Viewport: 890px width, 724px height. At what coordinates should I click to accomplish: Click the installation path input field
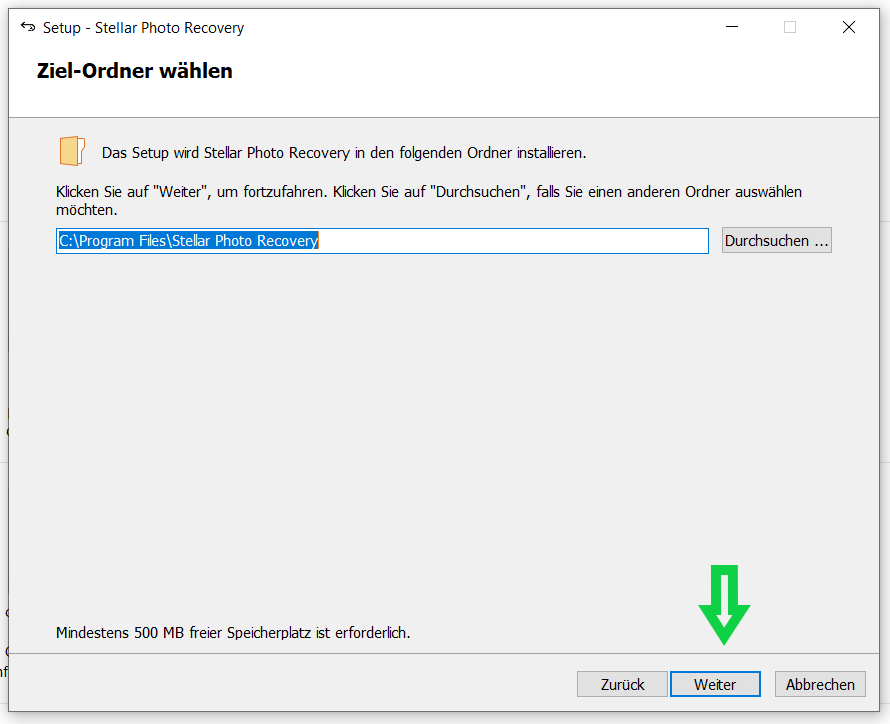[x=382, y=241]
